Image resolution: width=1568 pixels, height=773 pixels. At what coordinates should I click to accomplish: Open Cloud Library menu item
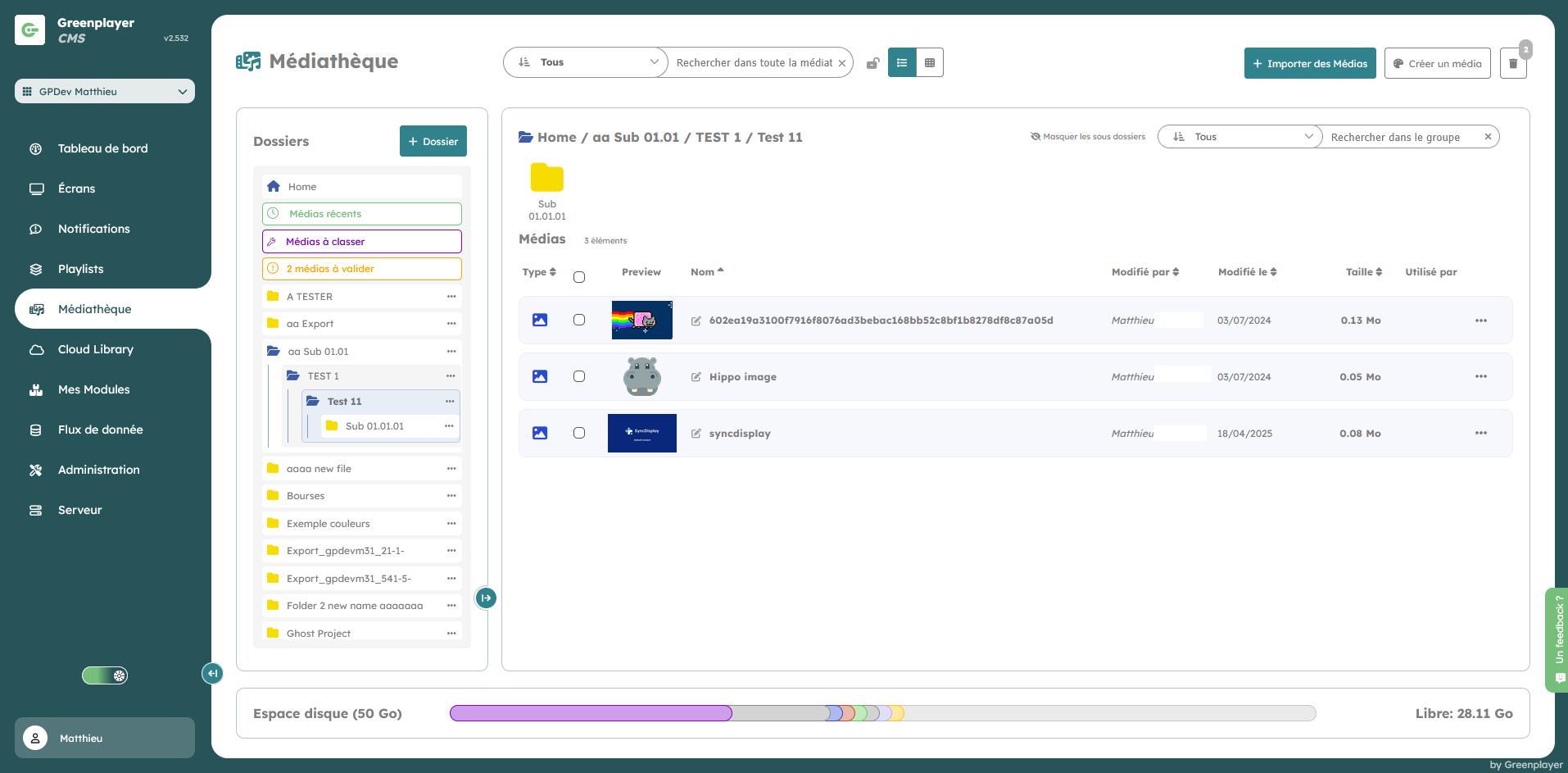pos(95,349)
